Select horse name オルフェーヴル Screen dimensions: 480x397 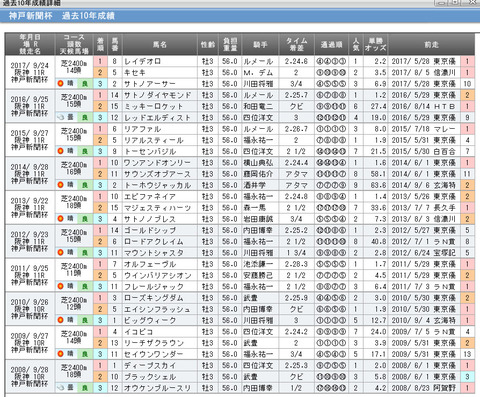(x=150, y=264)
